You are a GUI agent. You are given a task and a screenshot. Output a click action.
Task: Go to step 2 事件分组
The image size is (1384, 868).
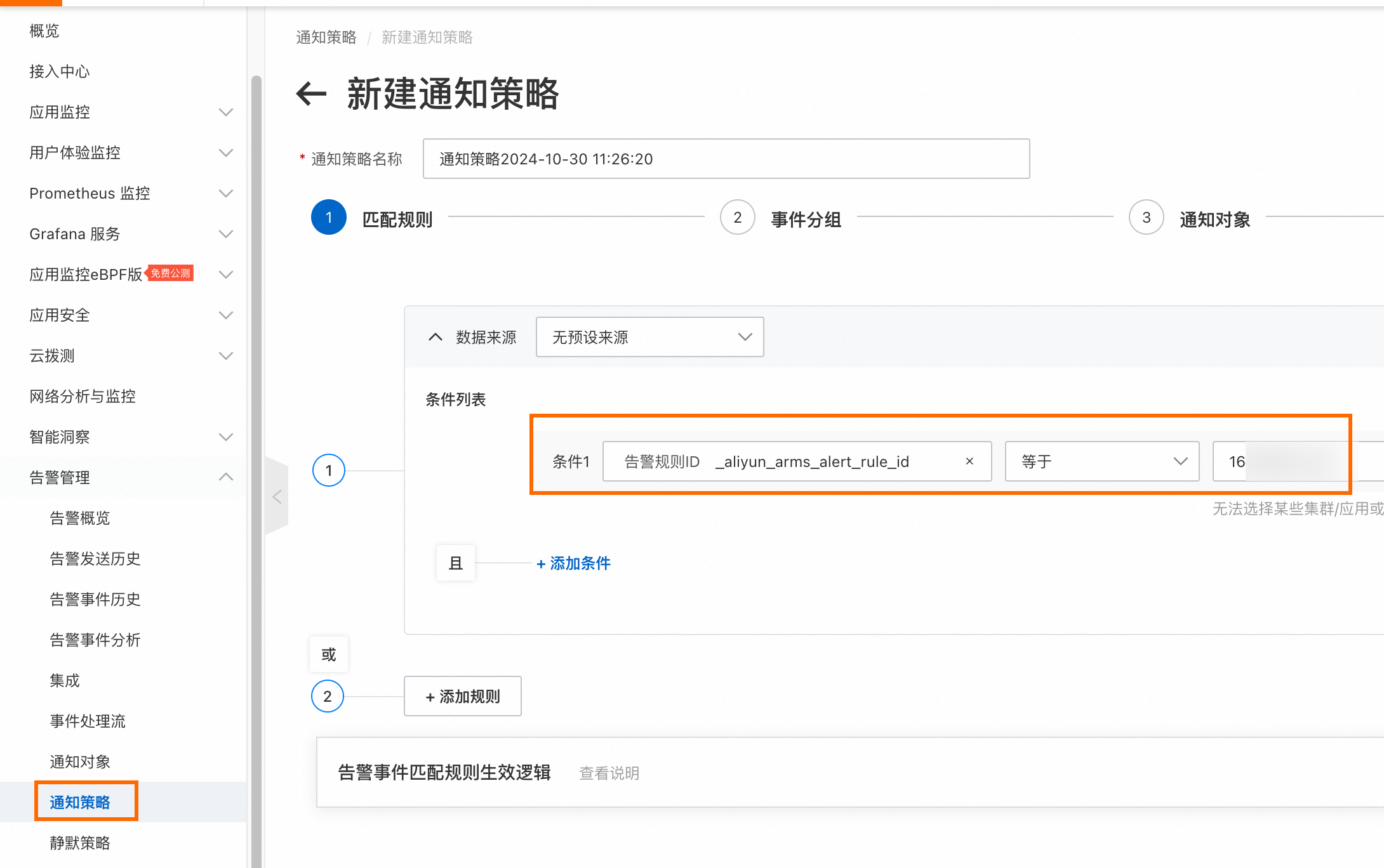[x=738, y=218]
